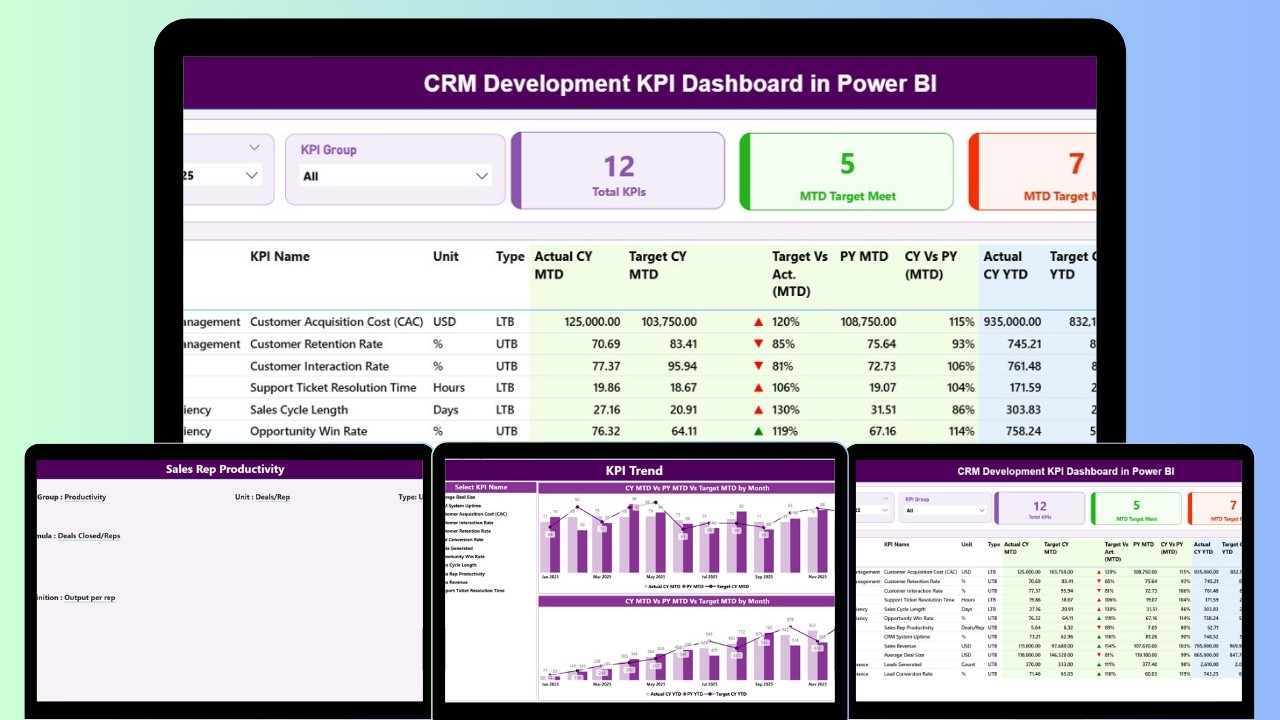Viewport: 1280px width, 720px height.
Task: Click 935,000.00 YTD cell in large dashboard
Action: pyautogui.click(x=1013, y=322)
